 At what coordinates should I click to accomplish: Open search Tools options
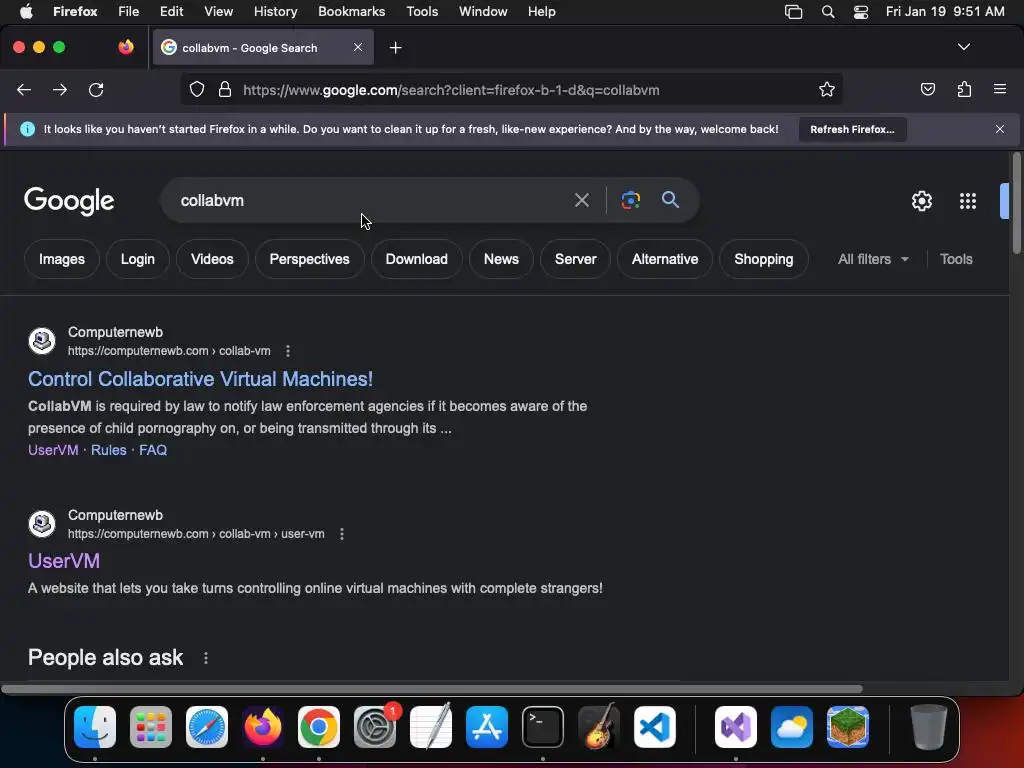click(x=956, y=259)
